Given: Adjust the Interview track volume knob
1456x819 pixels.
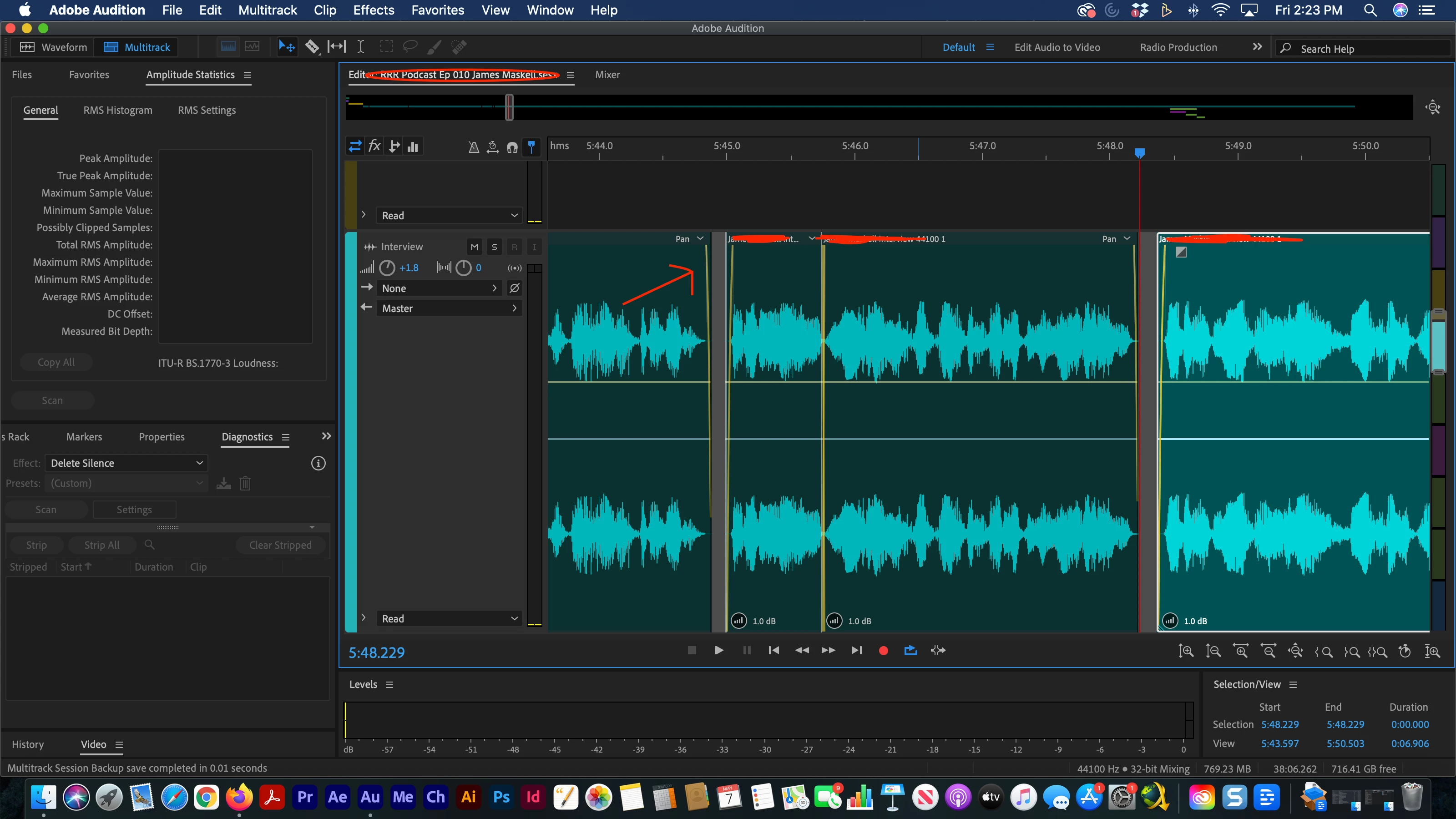Looking at the screenshot, I should [x=387, y=268].
